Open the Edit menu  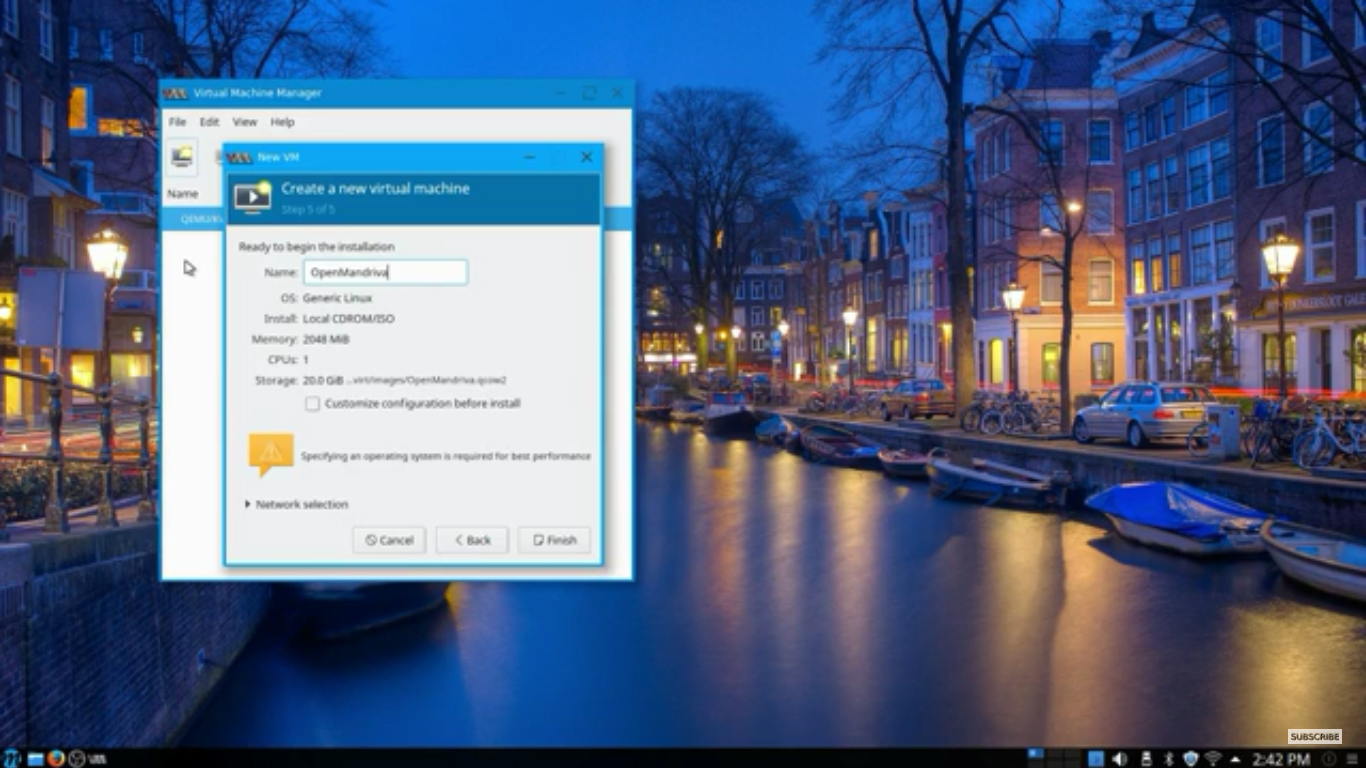click(x=209, y=122)
